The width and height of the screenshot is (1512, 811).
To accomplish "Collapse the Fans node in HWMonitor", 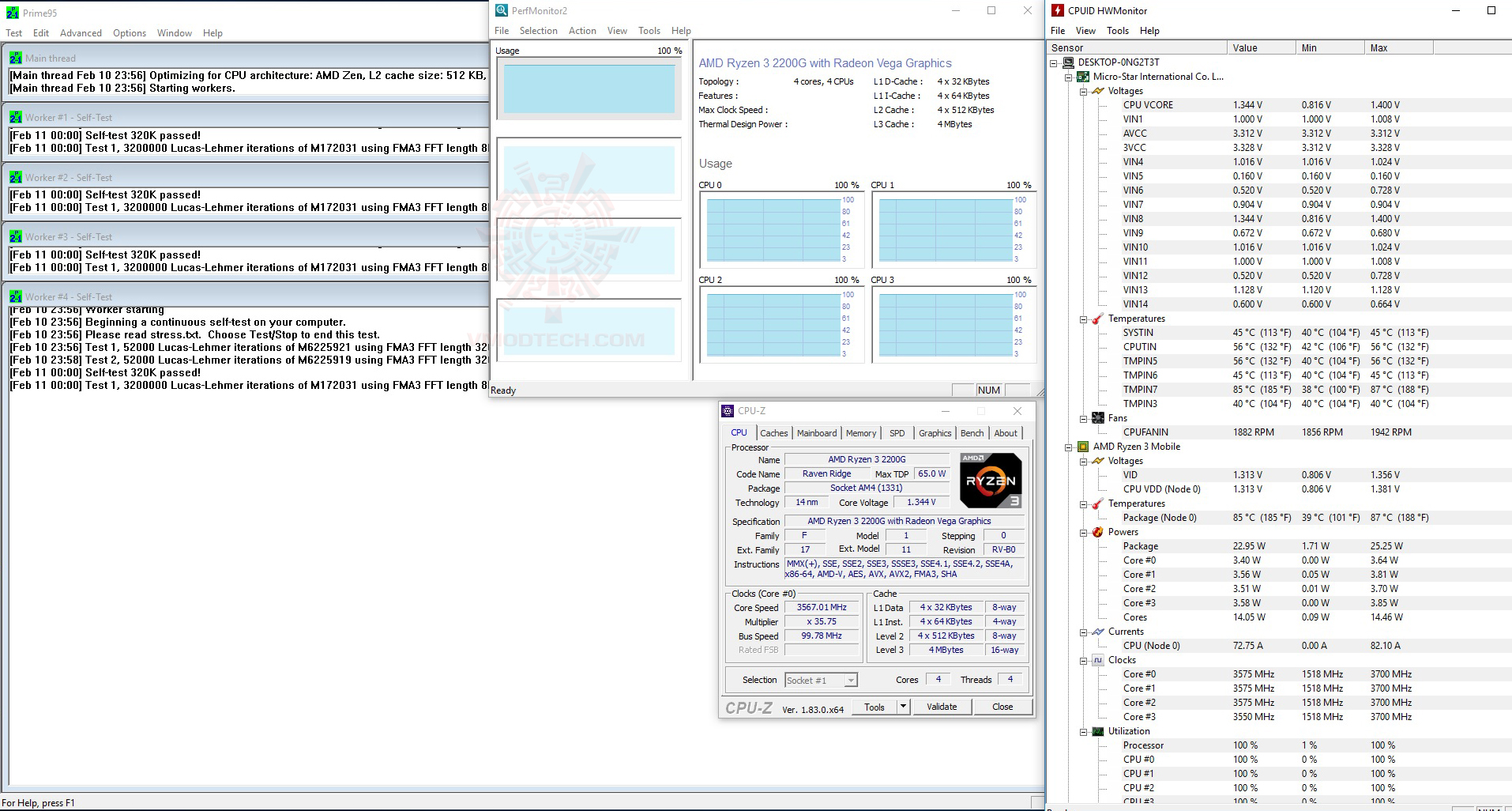I will click(1084, 418).
